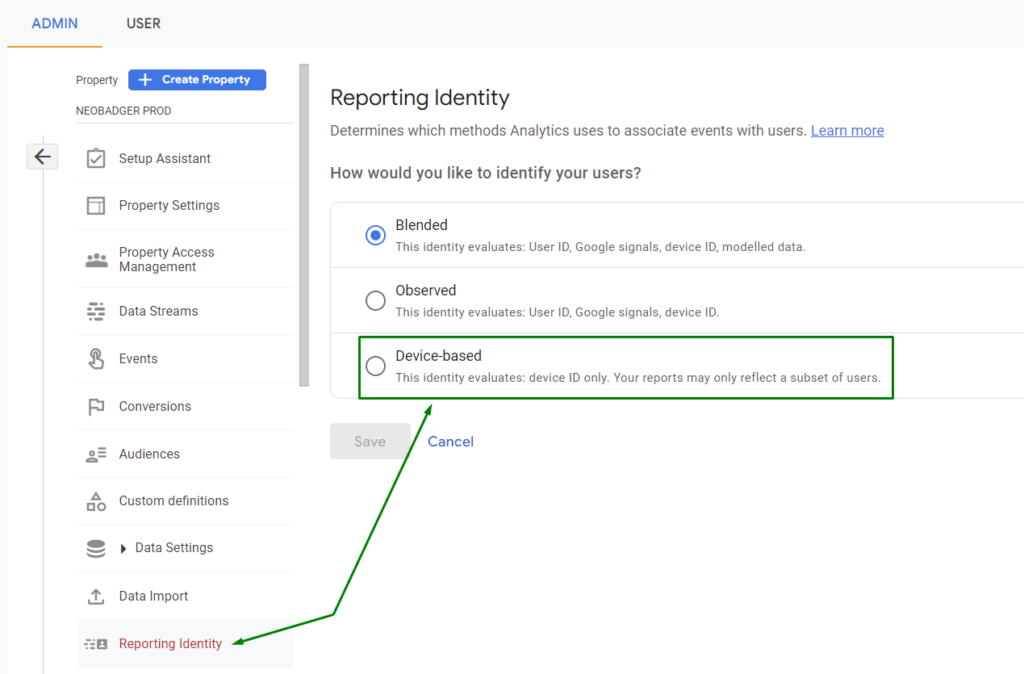Open the Reporting Identity menu item

[185, 644]
